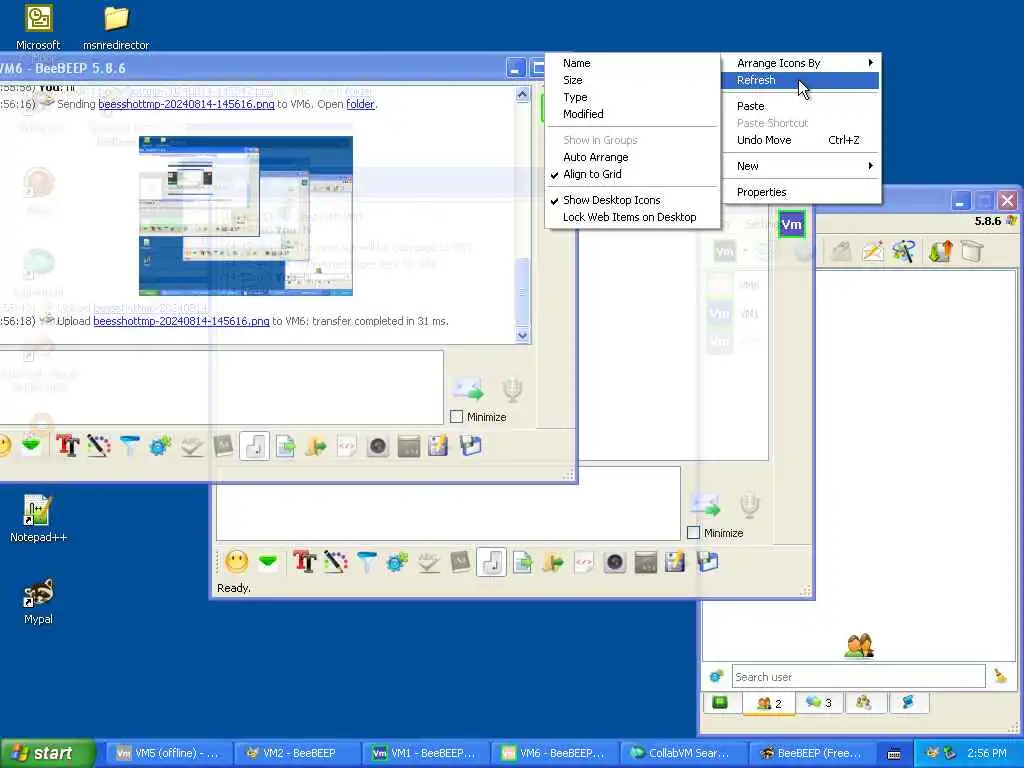Viewport: 1024px width, 768px height.
Task: Switch to the users tab showing 2
Action: (x=769, y=703)
